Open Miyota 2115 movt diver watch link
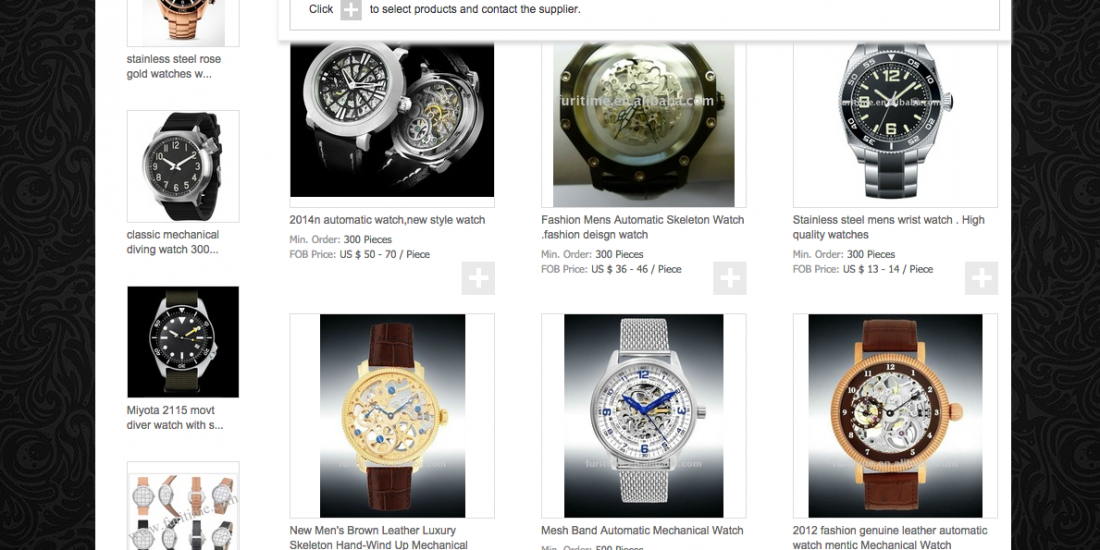This screenshot has width=1100, height=550. pos(175,417)
